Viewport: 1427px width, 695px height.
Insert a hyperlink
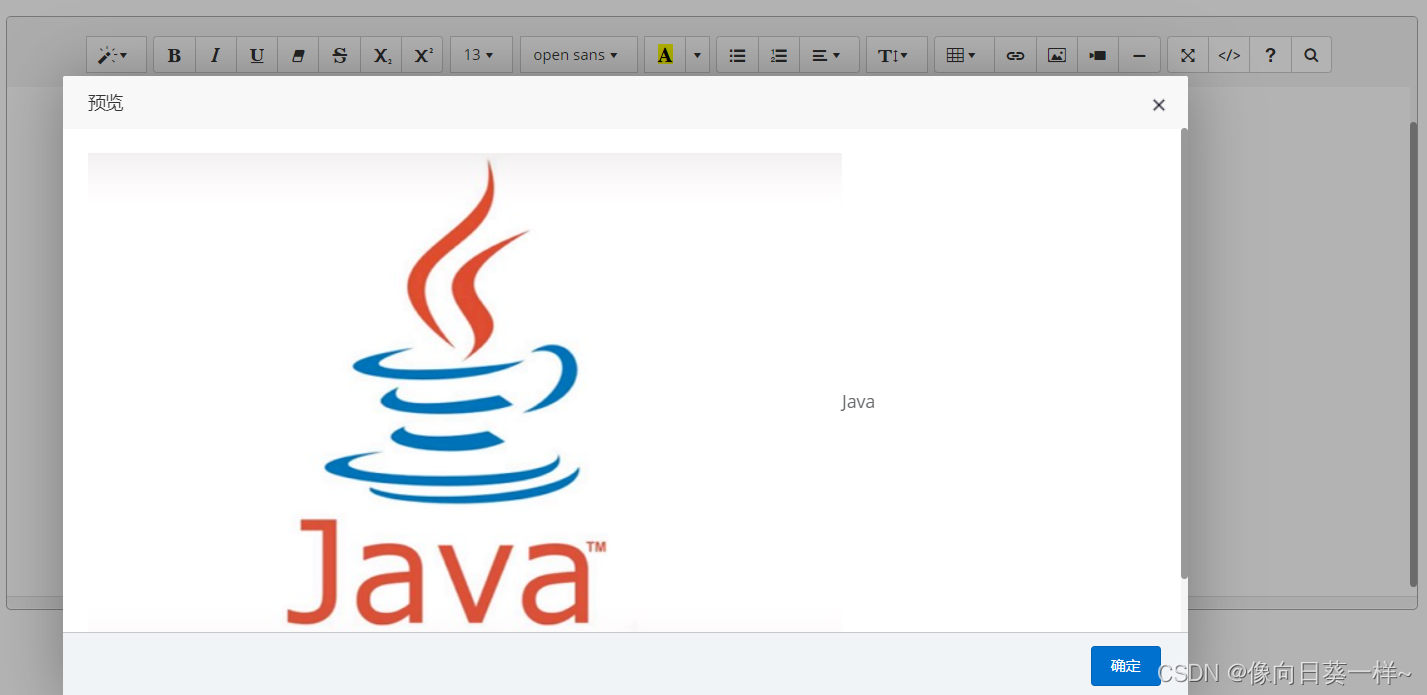1015,55
